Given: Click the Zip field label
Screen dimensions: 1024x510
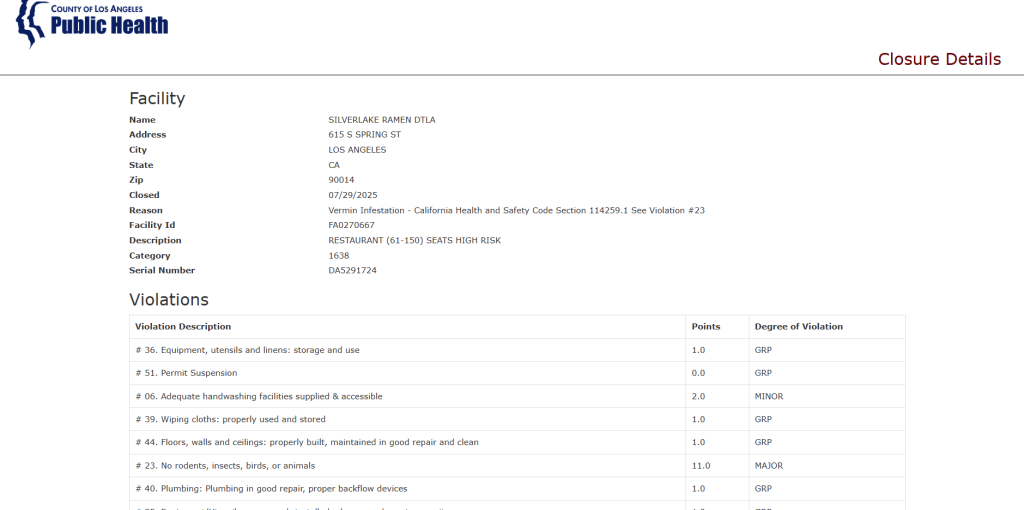Looking at the screenshot, I should [x=136, y=180].
